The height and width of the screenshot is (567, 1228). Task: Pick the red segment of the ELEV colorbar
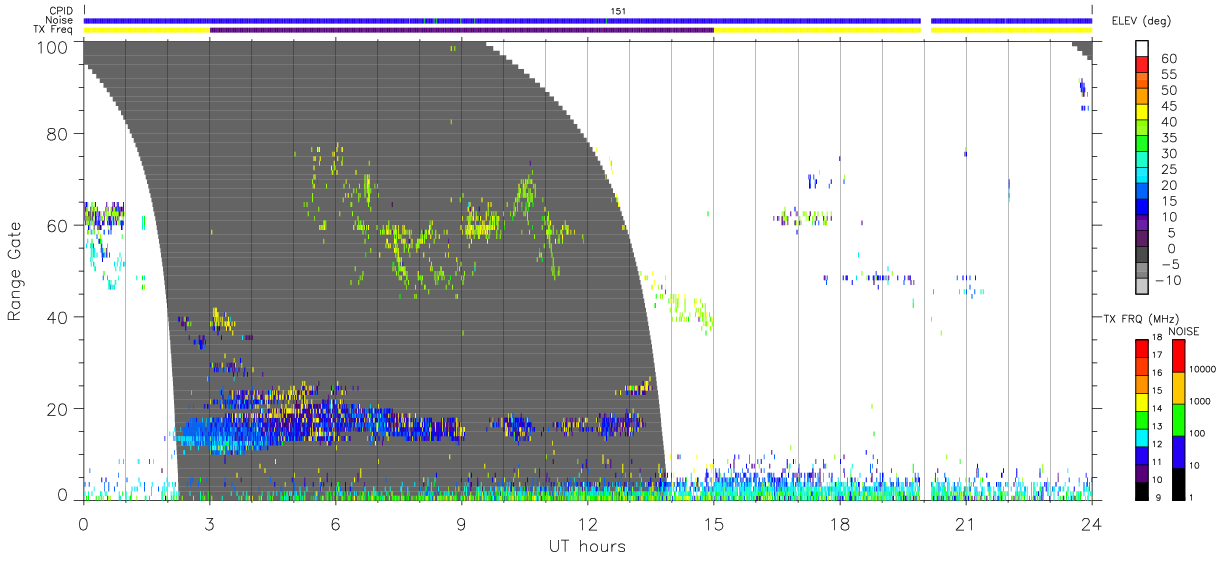[1143, 64]
